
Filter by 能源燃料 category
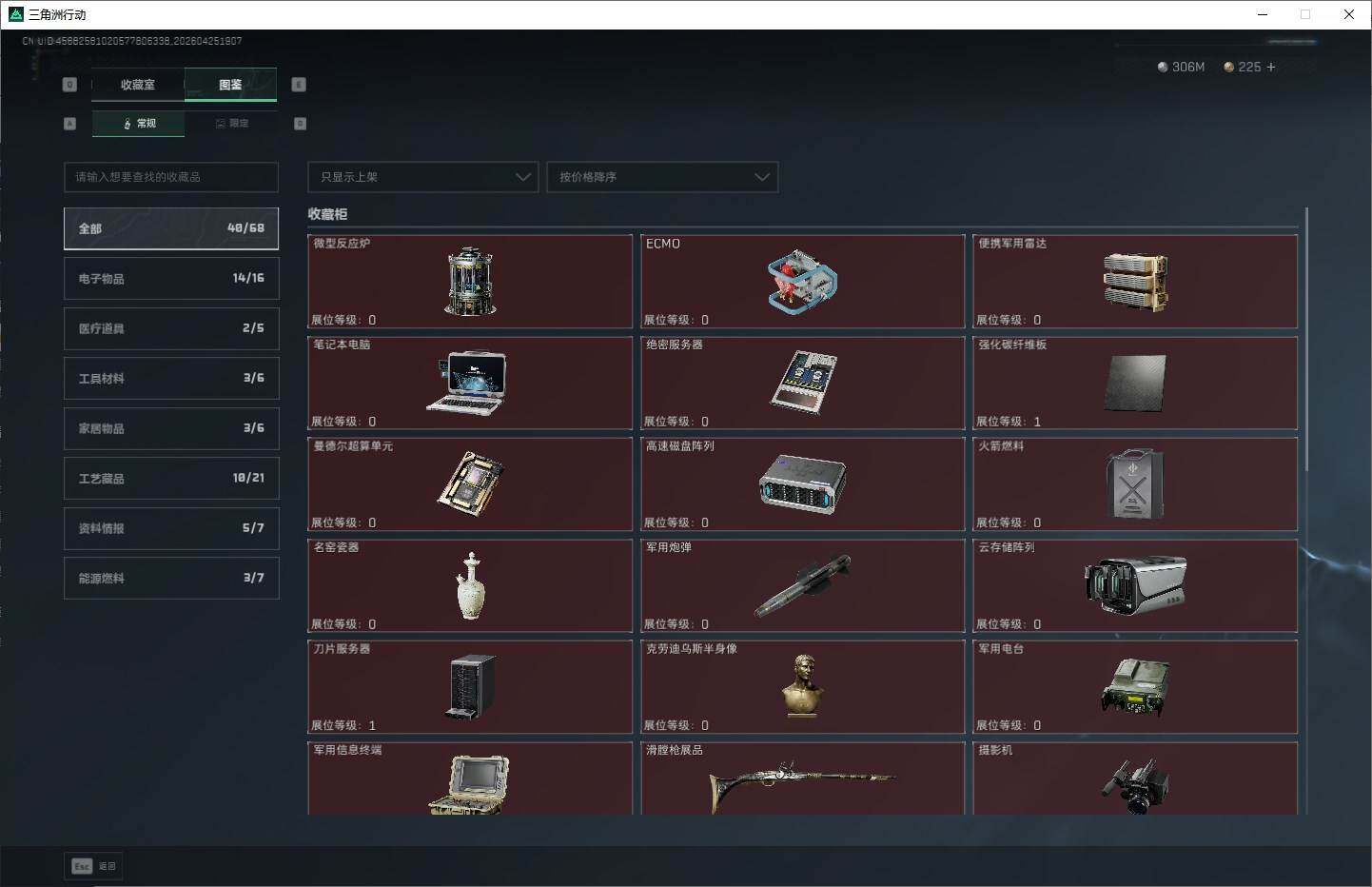(171, 578)
